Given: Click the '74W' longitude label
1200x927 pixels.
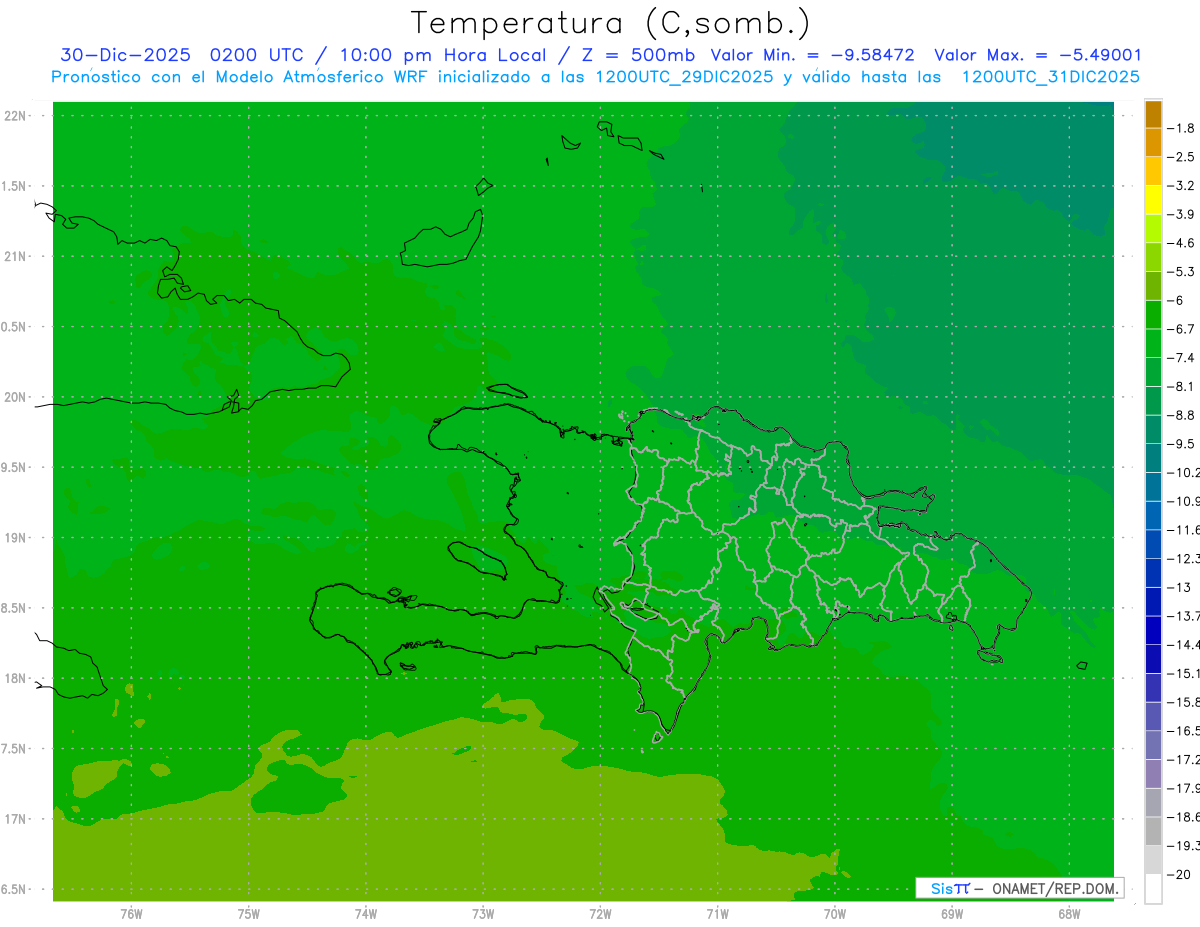Looking at the screenshot, I should [366, 914].
